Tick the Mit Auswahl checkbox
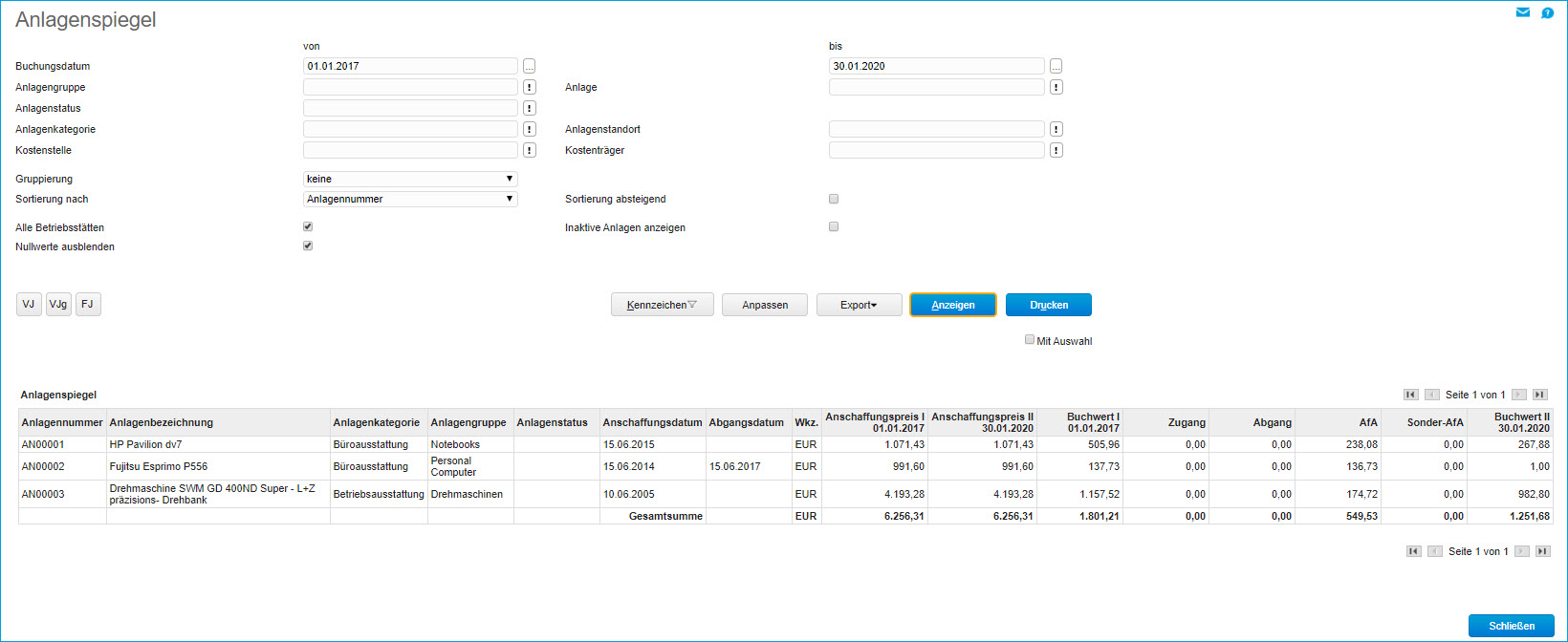Image resolution: width=1568 pixels, height=642 pixels. (x=1030, y=340)
